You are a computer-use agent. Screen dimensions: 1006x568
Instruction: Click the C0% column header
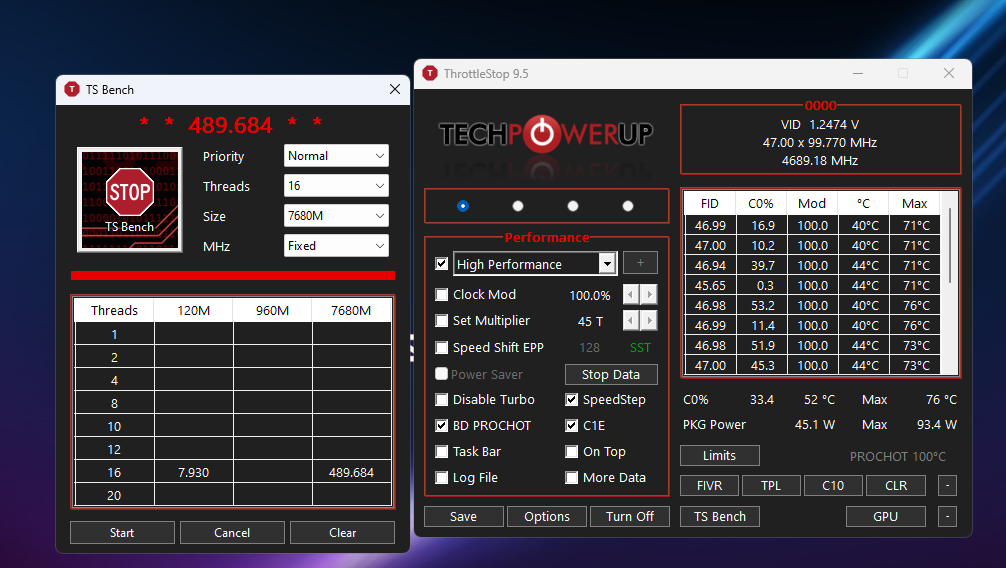pos(761,203)
